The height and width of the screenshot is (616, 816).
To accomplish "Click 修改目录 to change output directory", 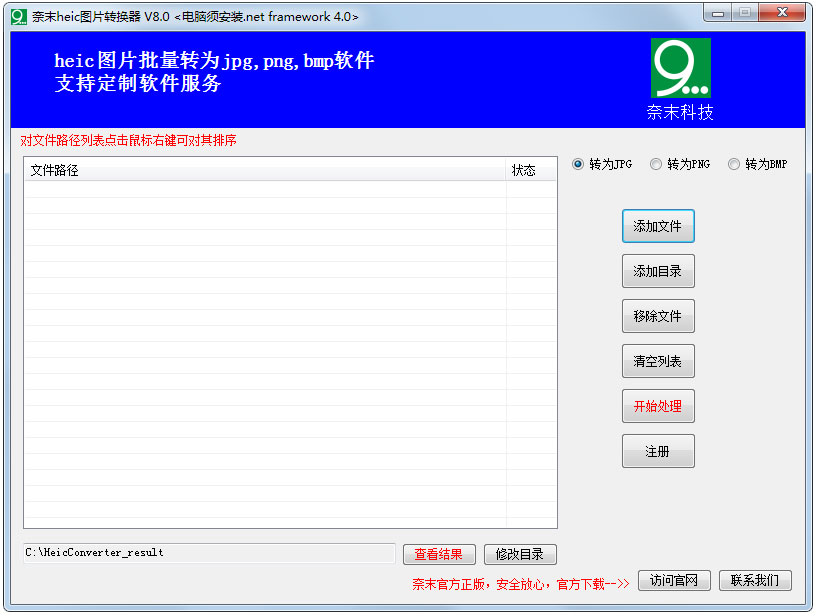I will tap(520, 554).
